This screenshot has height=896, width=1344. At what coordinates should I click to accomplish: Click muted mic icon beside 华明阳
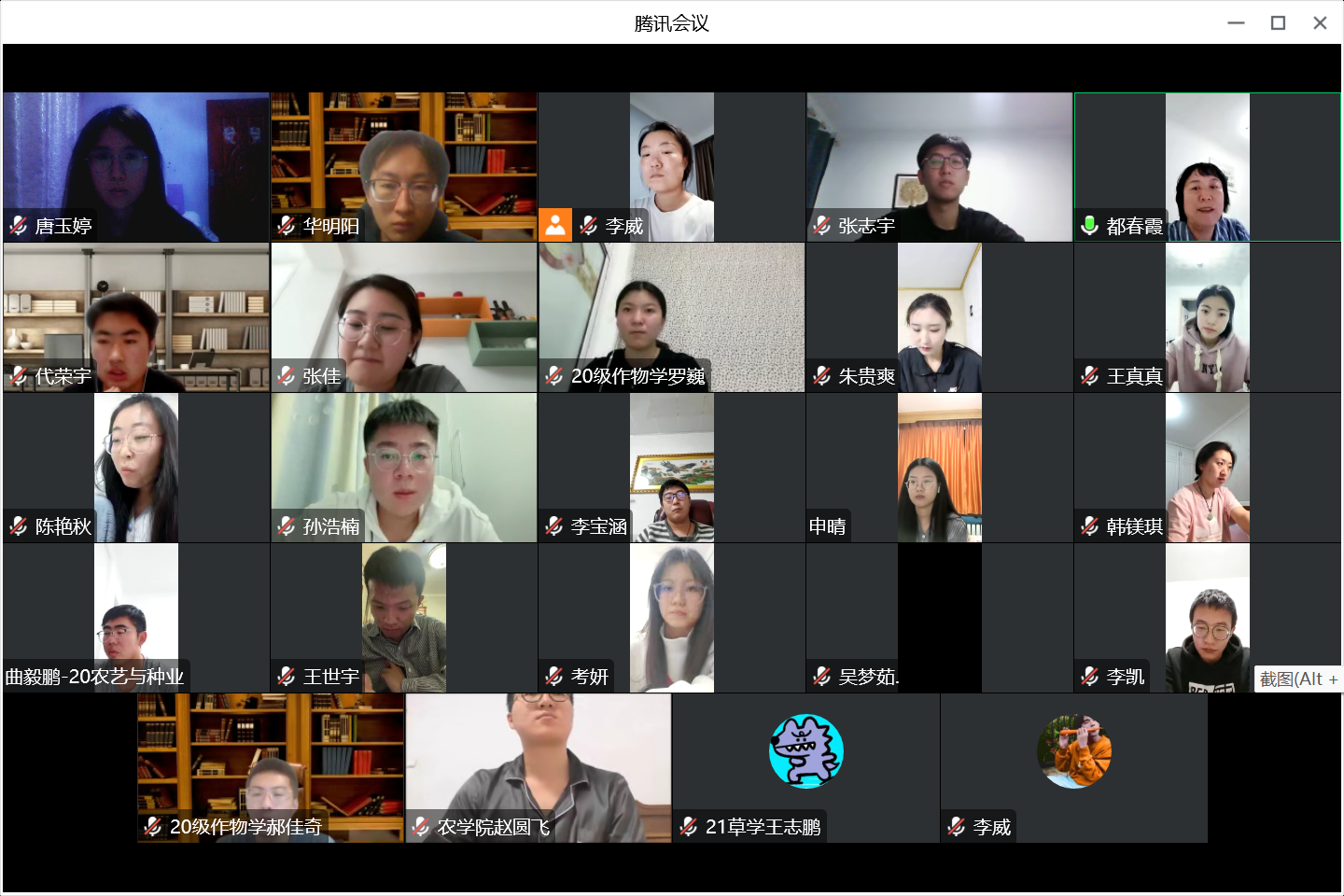tap(287, 225)
